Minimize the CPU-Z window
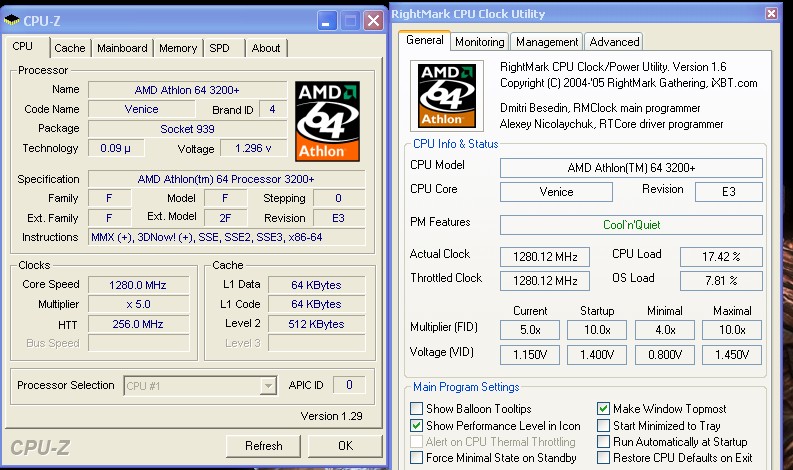The height and width of the screenshot is (470, 793). [x=327, y=21]
